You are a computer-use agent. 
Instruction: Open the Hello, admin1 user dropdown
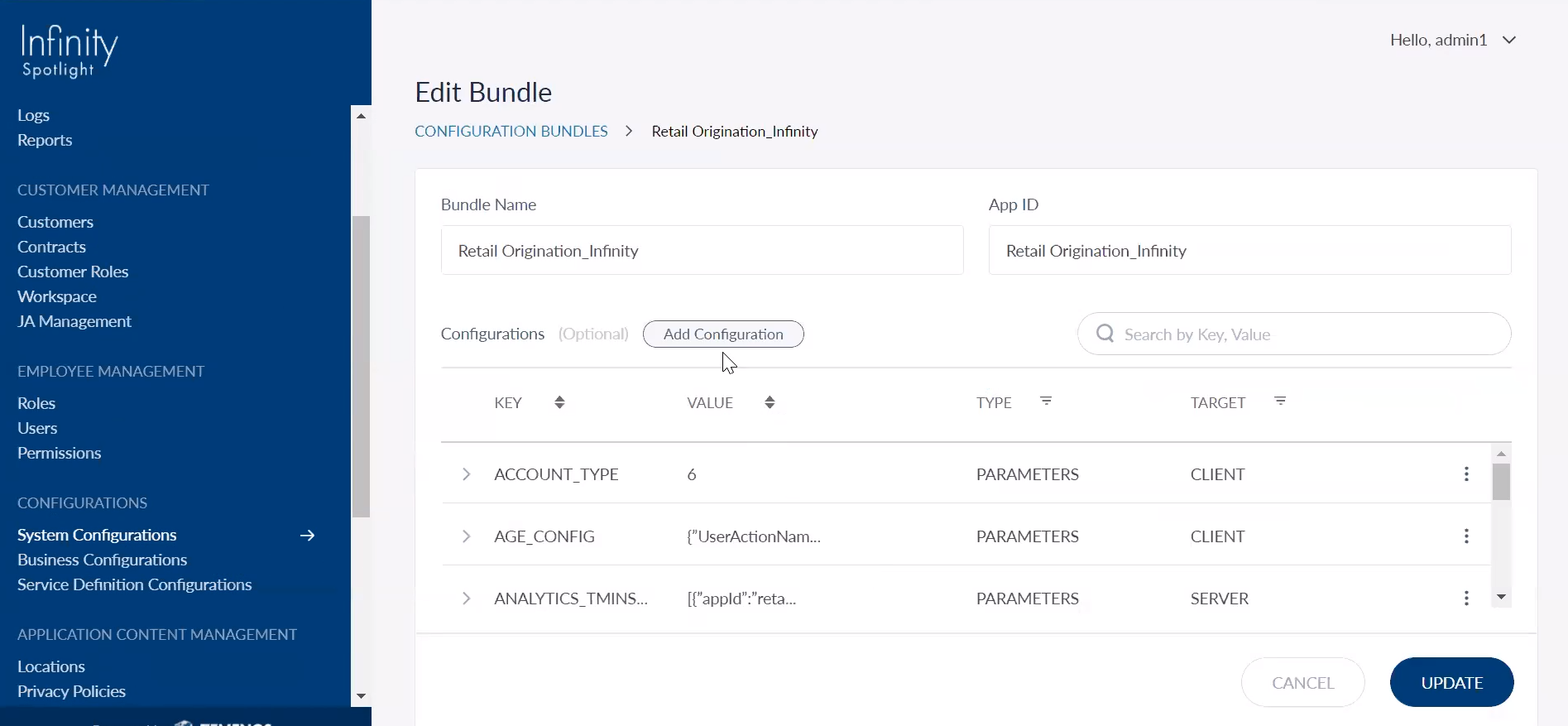tap(1452, 40)
